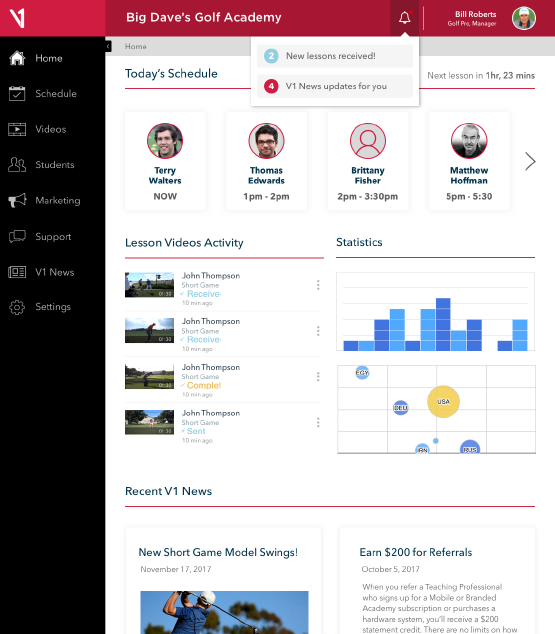Screen dimensions: 555x634
Task: Click the Home house icon in sidebar
Action: click(x=17, y=58)
